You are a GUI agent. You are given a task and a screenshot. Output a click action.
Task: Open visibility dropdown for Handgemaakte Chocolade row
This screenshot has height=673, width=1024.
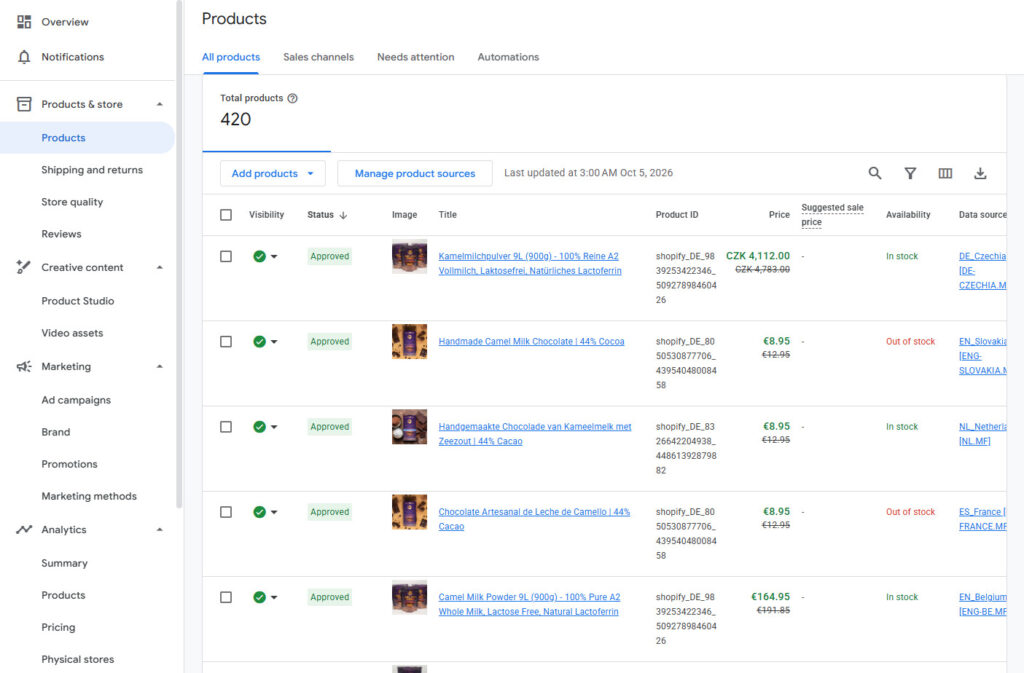pos(274,427)
